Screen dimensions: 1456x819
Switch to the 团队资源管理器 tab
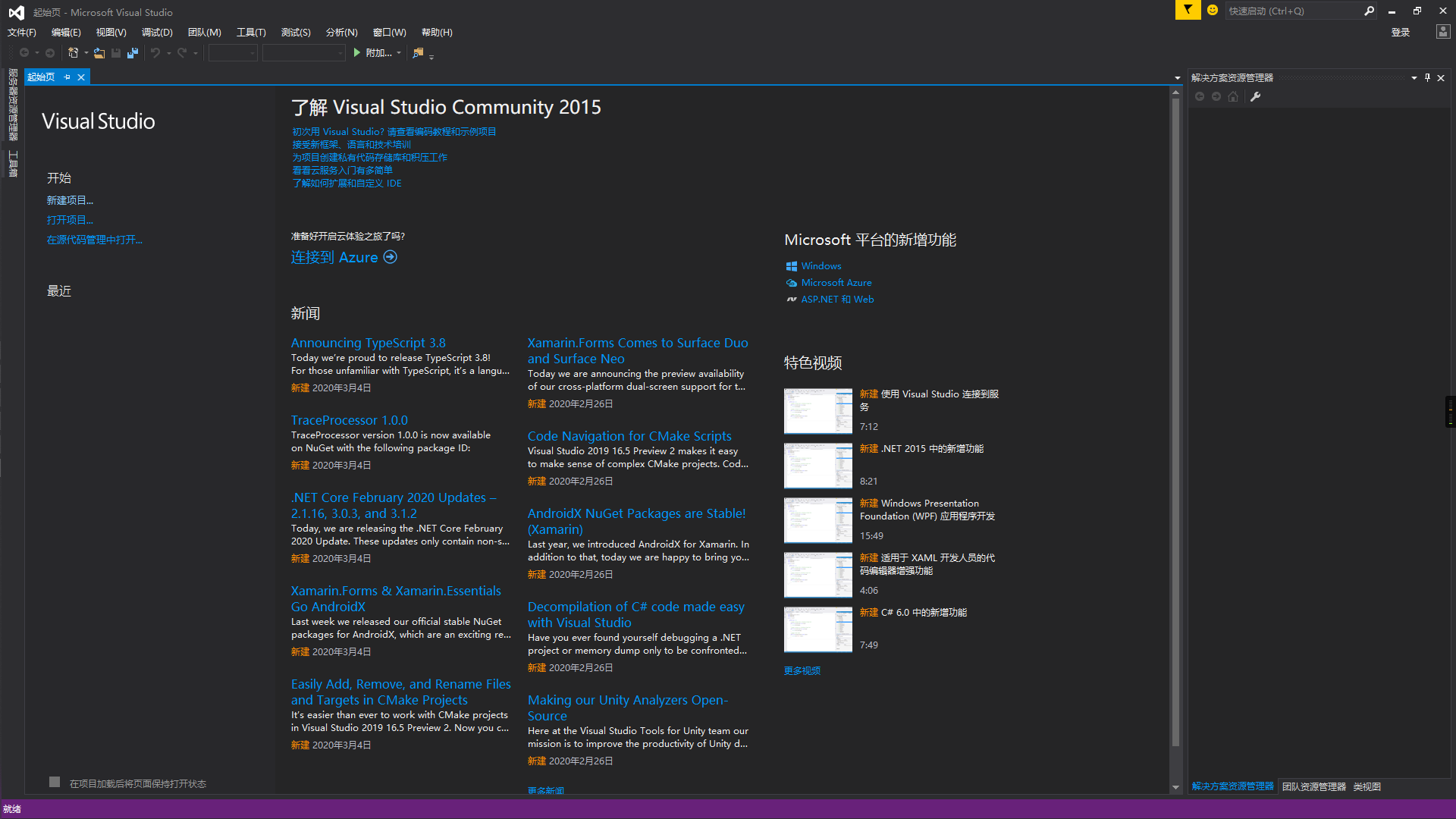pos(1314,786)
